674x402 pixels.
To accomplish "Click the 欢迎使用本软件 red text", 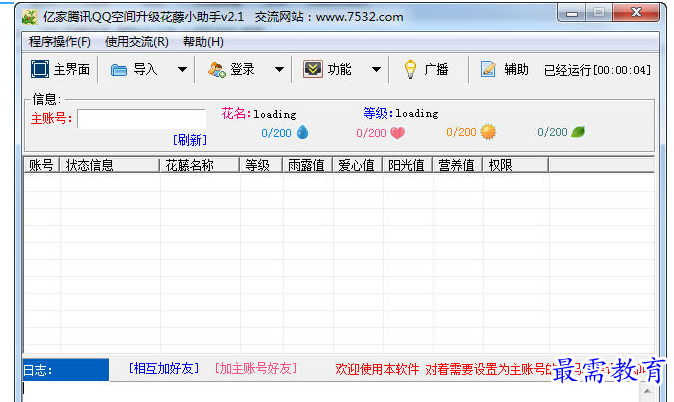I will 377,369.
